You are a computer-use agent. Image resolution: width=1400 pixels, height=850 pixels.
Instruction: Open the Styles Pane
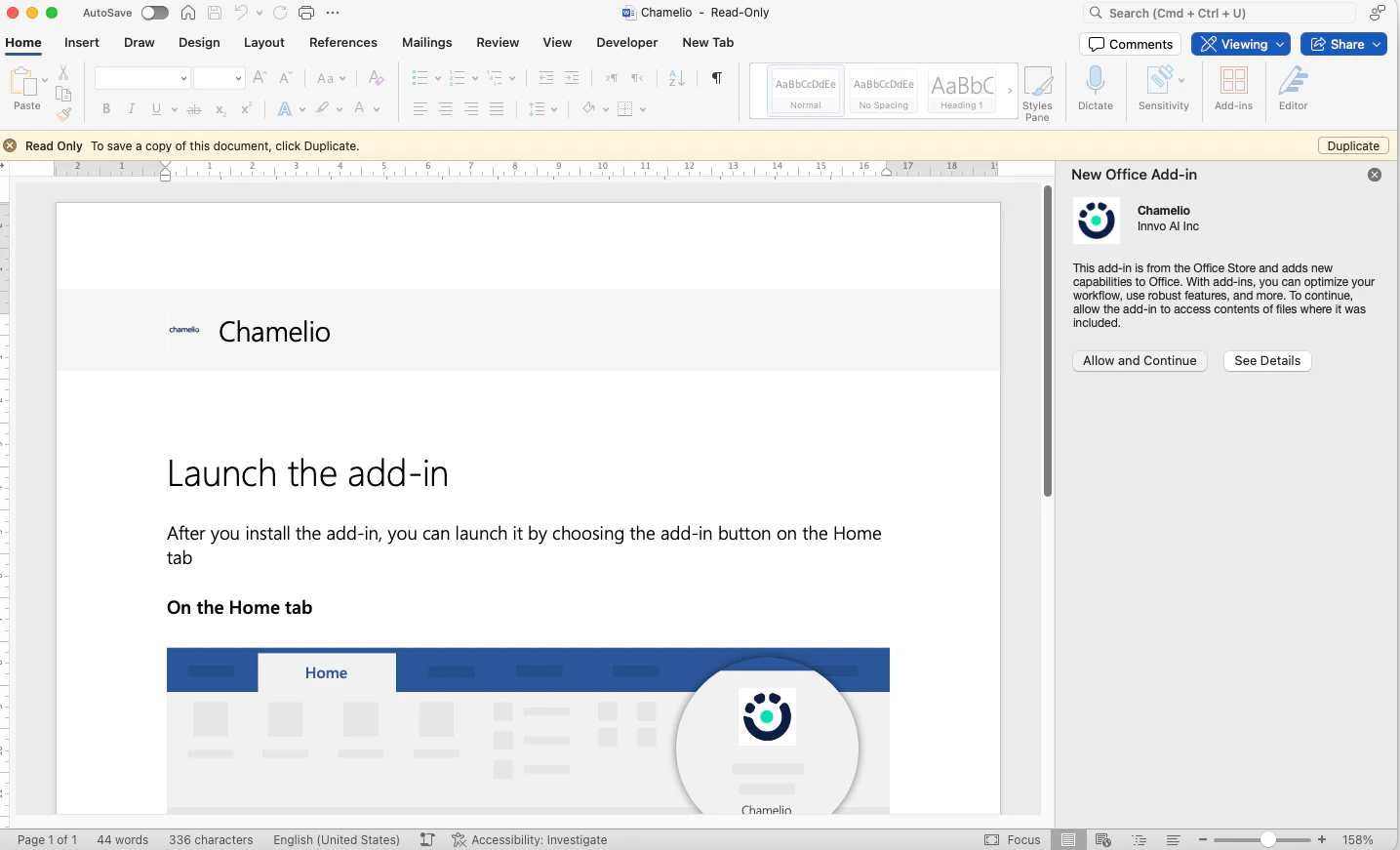tap(1037, 94)
